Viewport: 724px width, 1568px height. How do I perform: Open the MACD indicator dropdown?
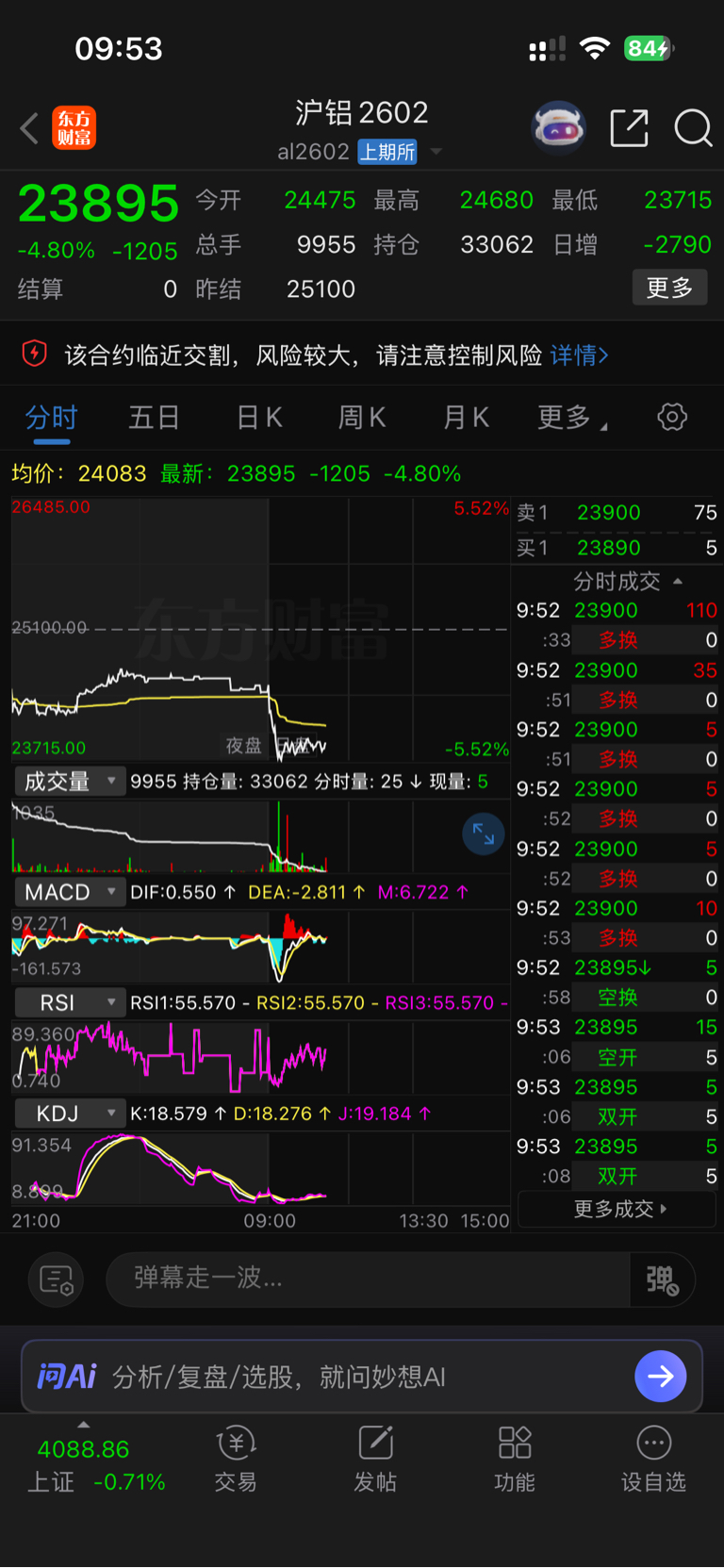pyautogui.click(x=70, y=892)
